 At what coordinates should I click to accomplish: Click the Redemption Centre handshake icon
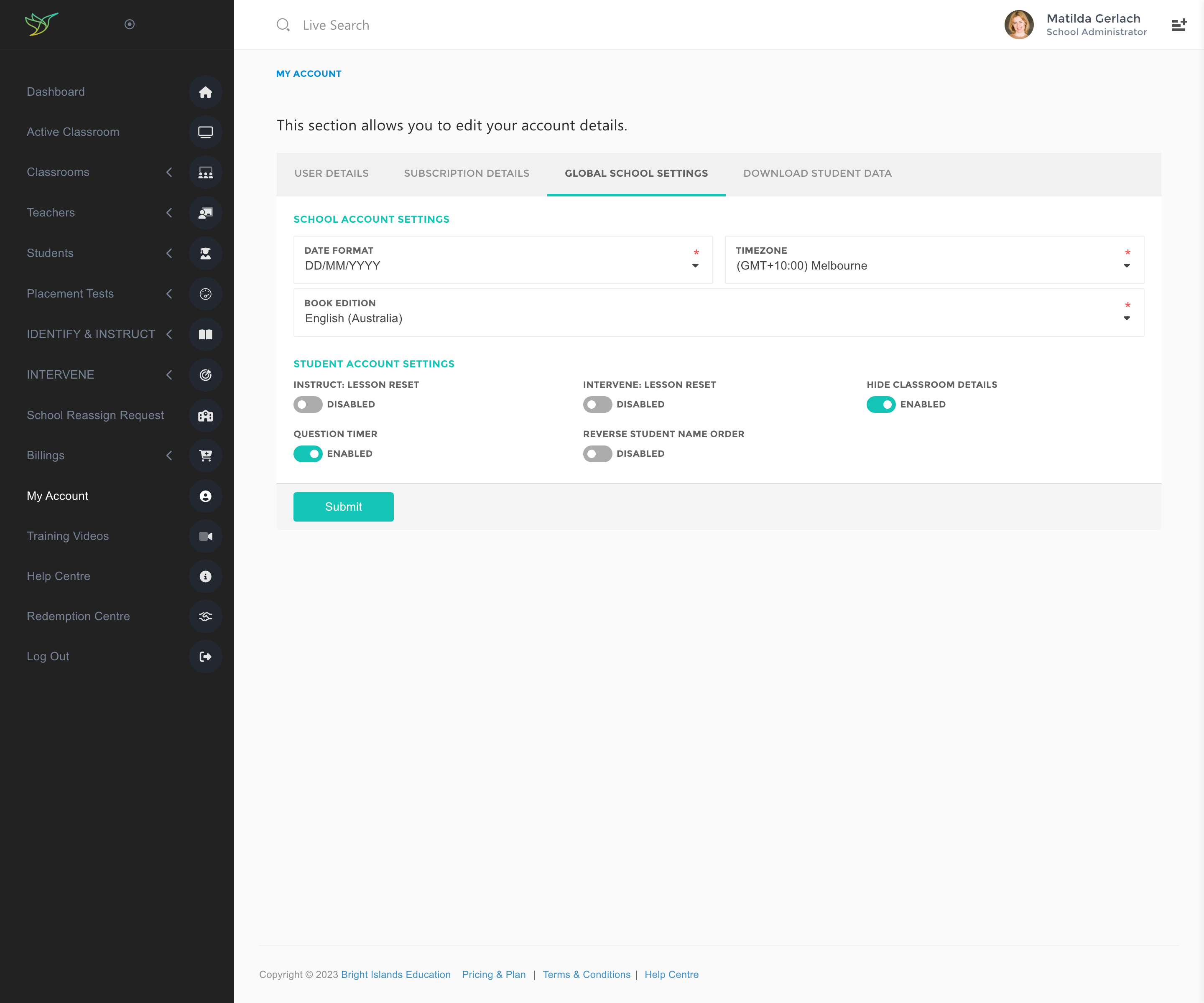tap(205, 617)
